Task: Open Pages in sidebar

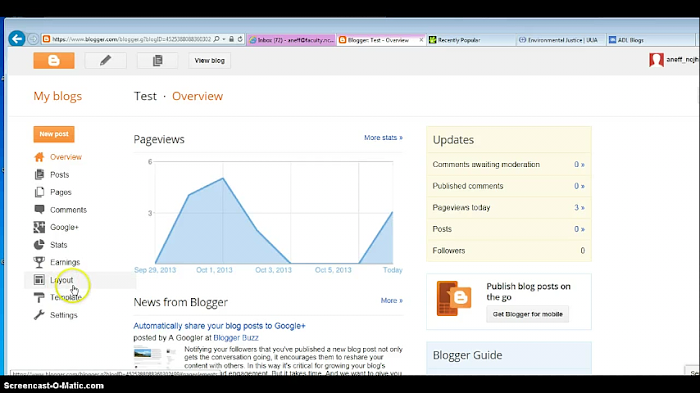Action: 61,192
